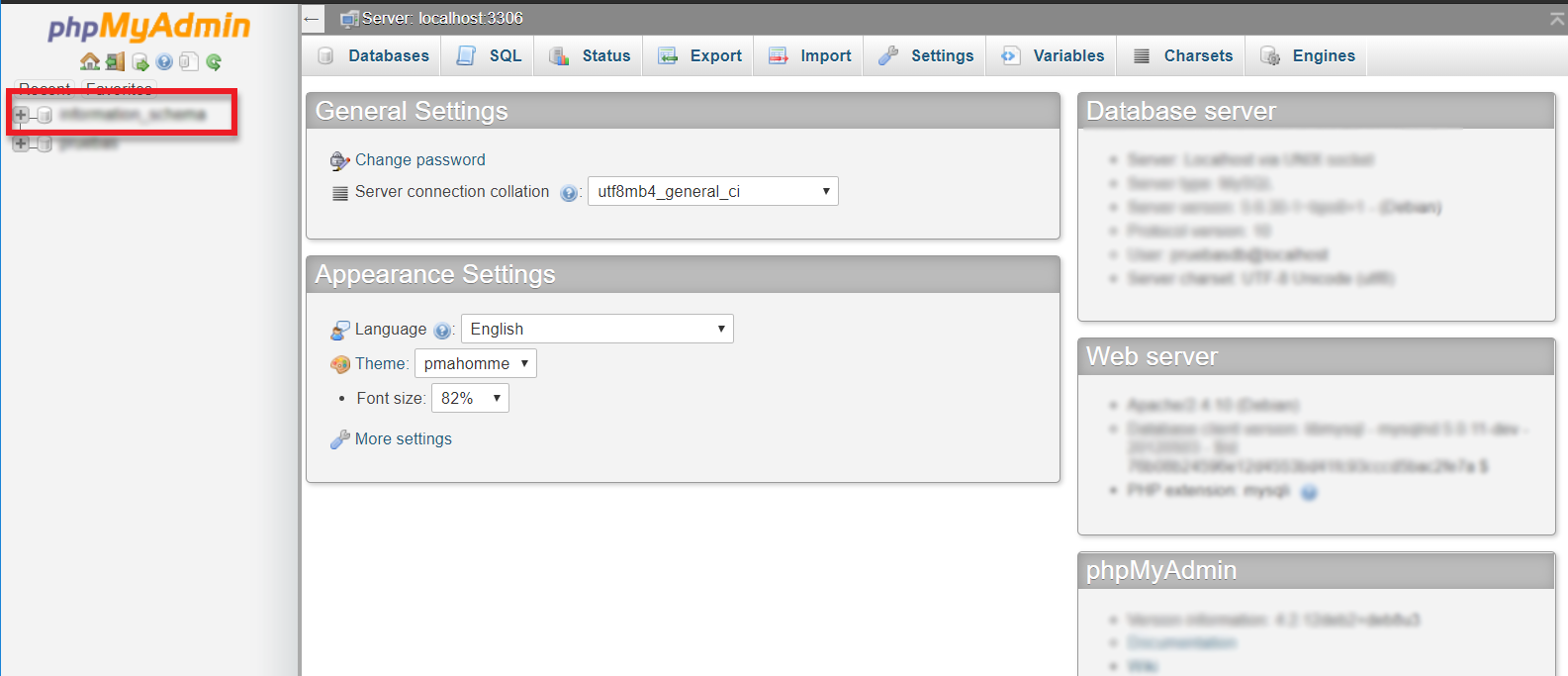Open the Import tab

pyautogui.click(x=809, y=55)
